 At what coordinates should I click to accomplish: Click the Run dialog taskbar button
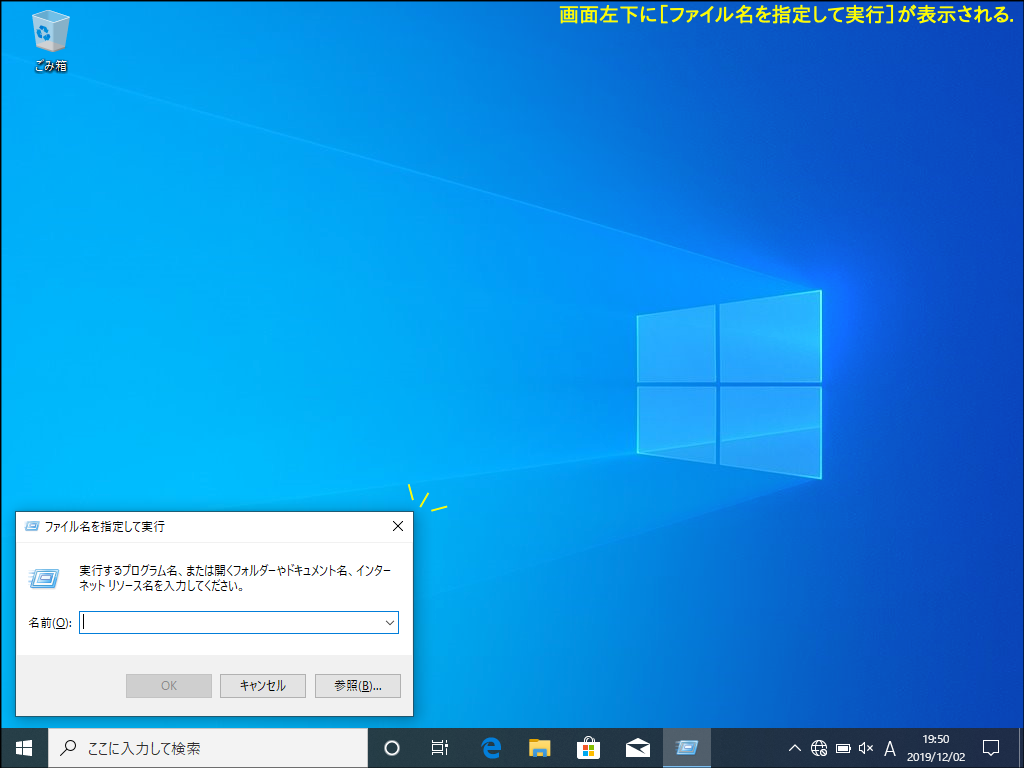[x=686, y=747]
